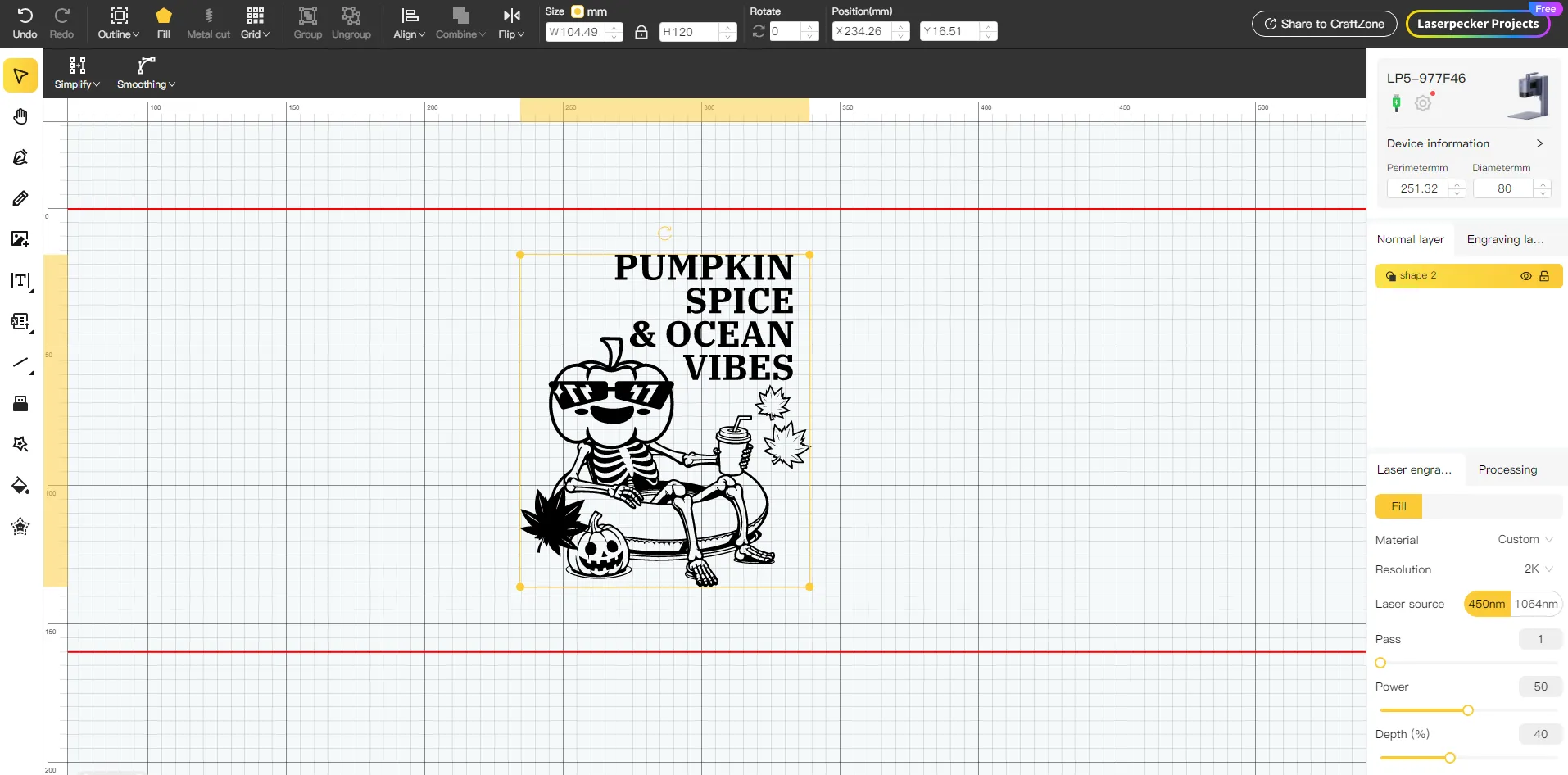
Task: Click the Redo arrow icon
Action: click(x=61, y=16)
